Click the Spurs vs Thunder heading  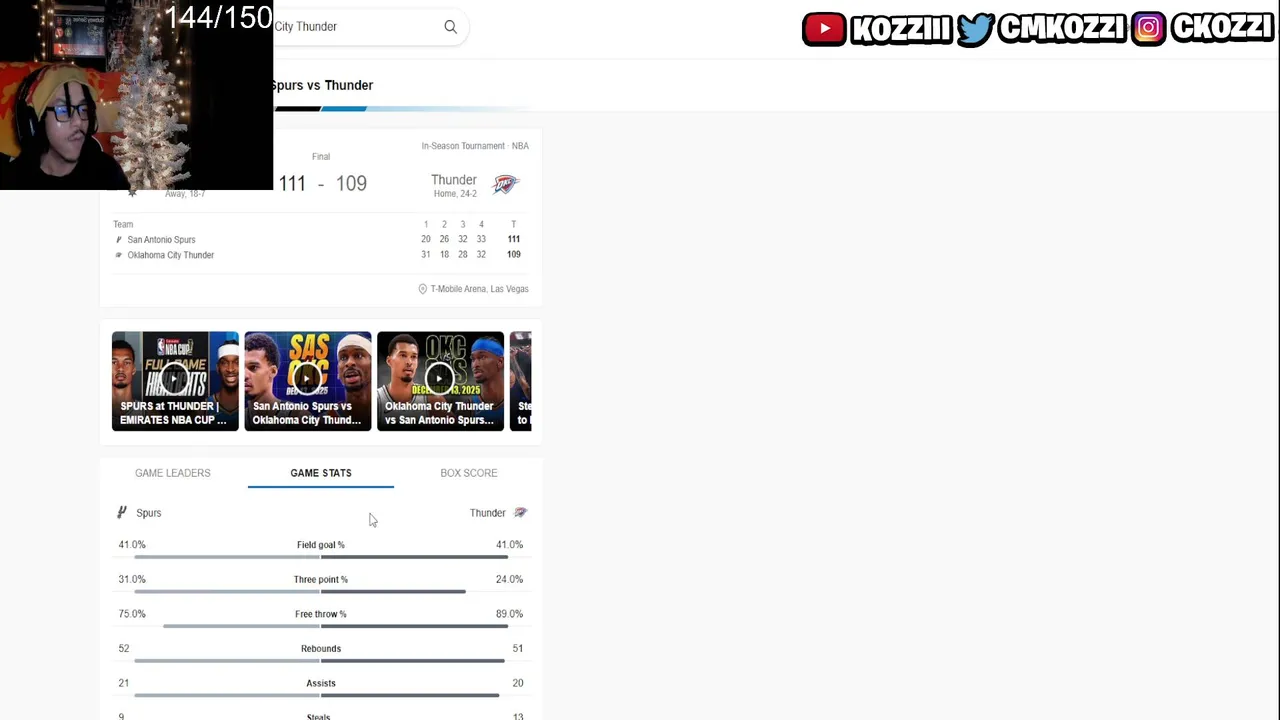(x=322, y=85)
